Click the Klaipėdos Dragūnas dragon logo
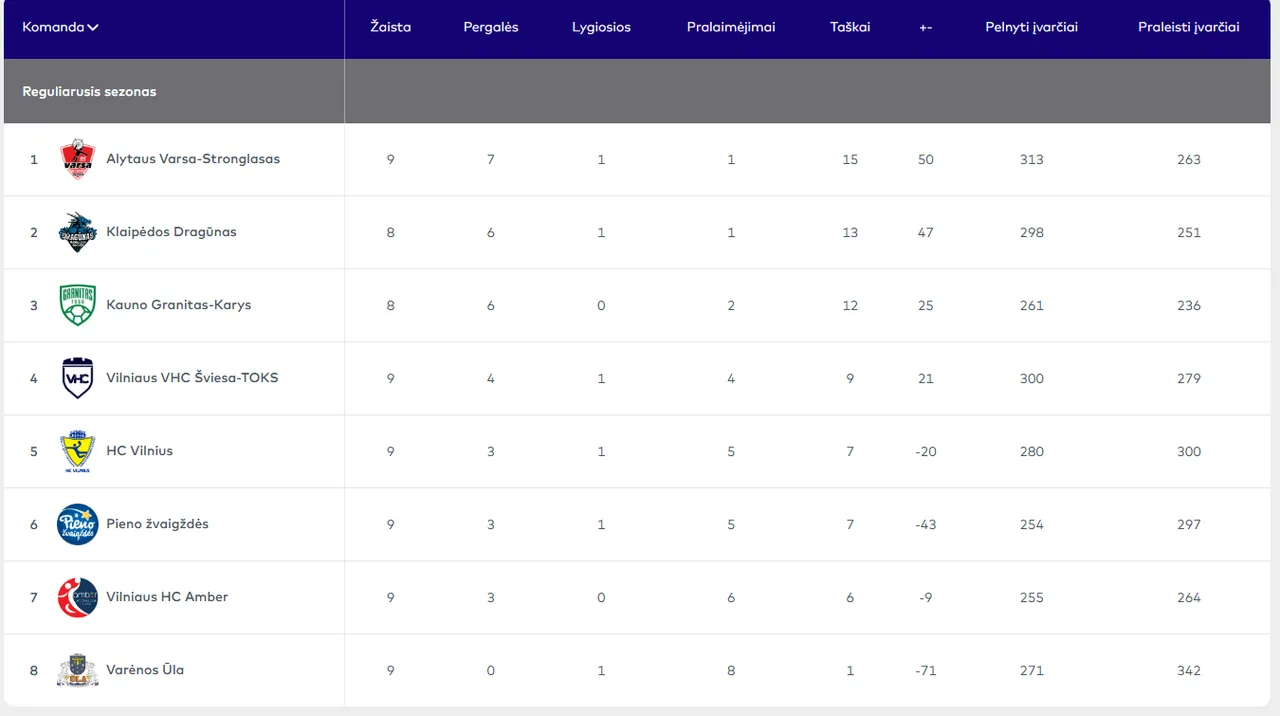This screenshot has width=1280, height=716. [77, 232]
